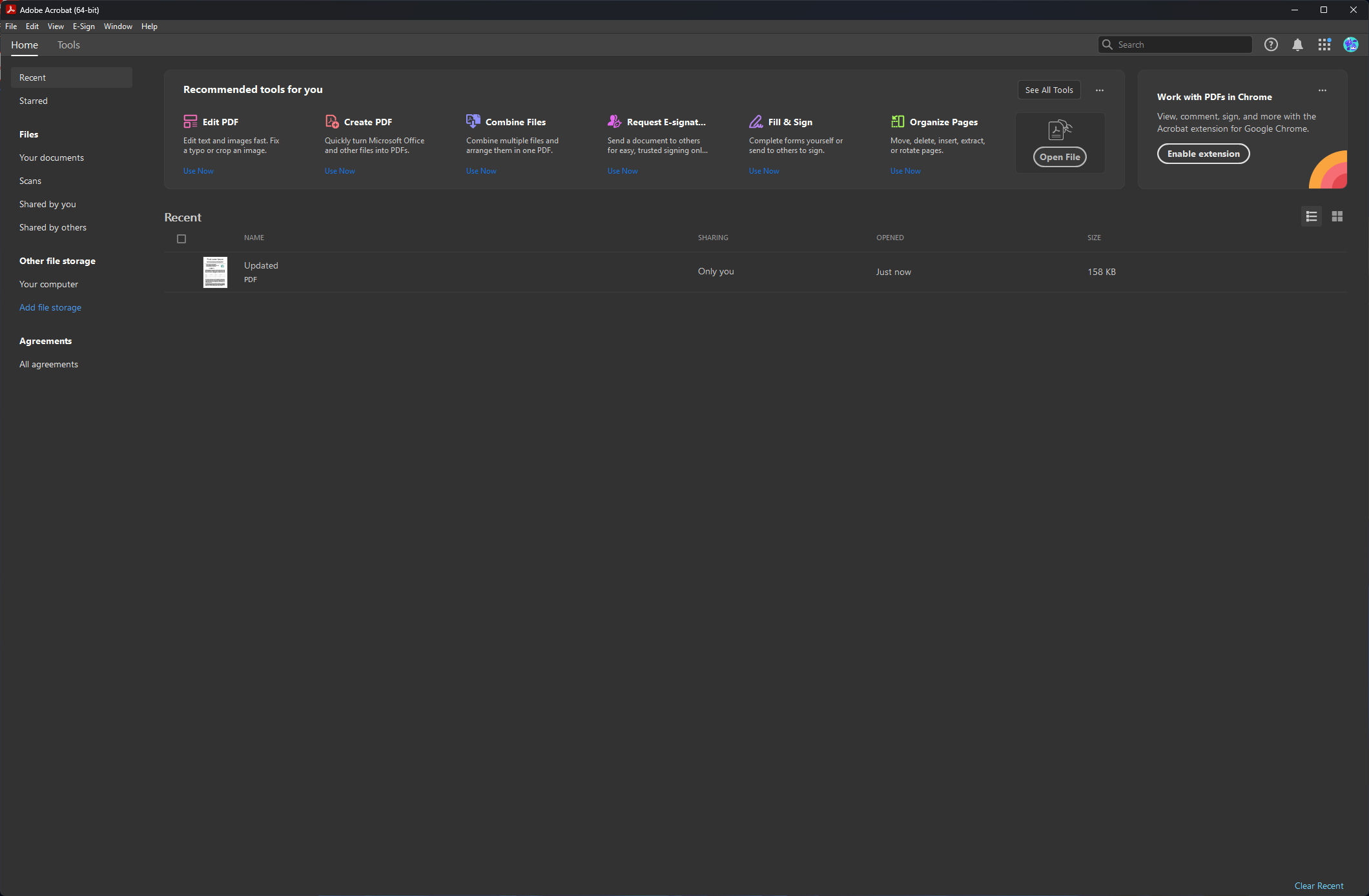This screenshot has height=896, width=1369.
Task: Click the Organize Pages icon
Action: pyautogui.click(x=898, y=121)
